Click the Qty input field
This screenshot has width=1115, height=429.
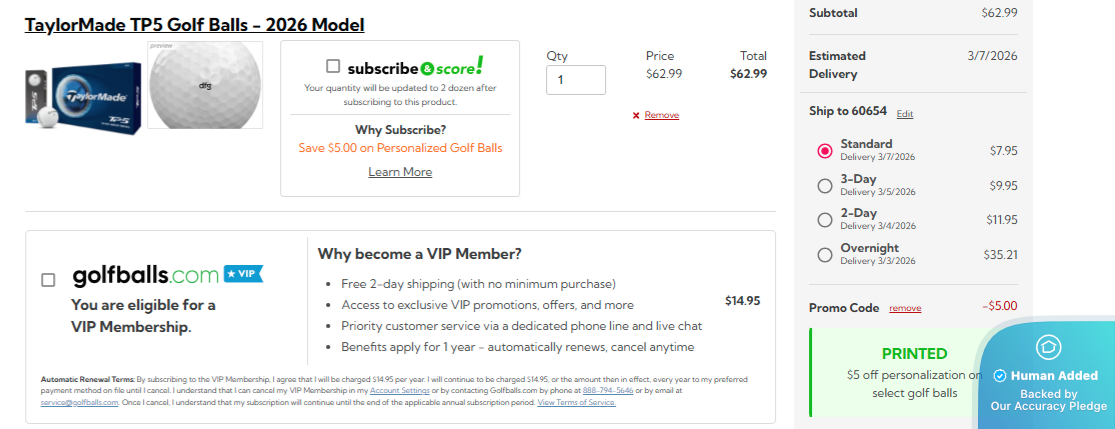pos(575,80)
